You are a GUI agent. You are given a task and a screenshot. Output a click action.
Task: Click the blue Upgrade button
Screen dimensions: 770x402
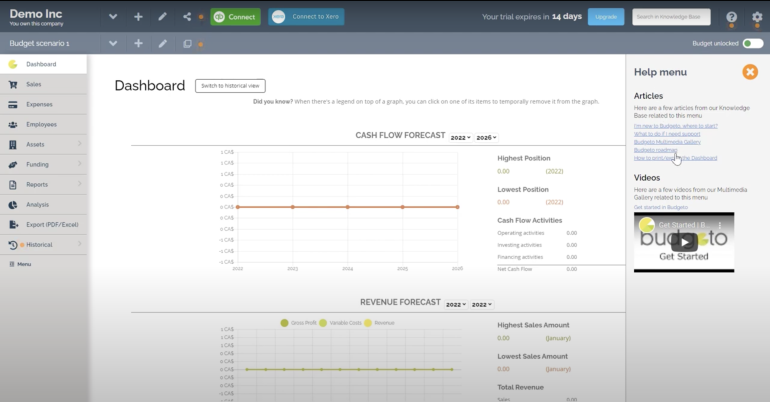[604, 17]
